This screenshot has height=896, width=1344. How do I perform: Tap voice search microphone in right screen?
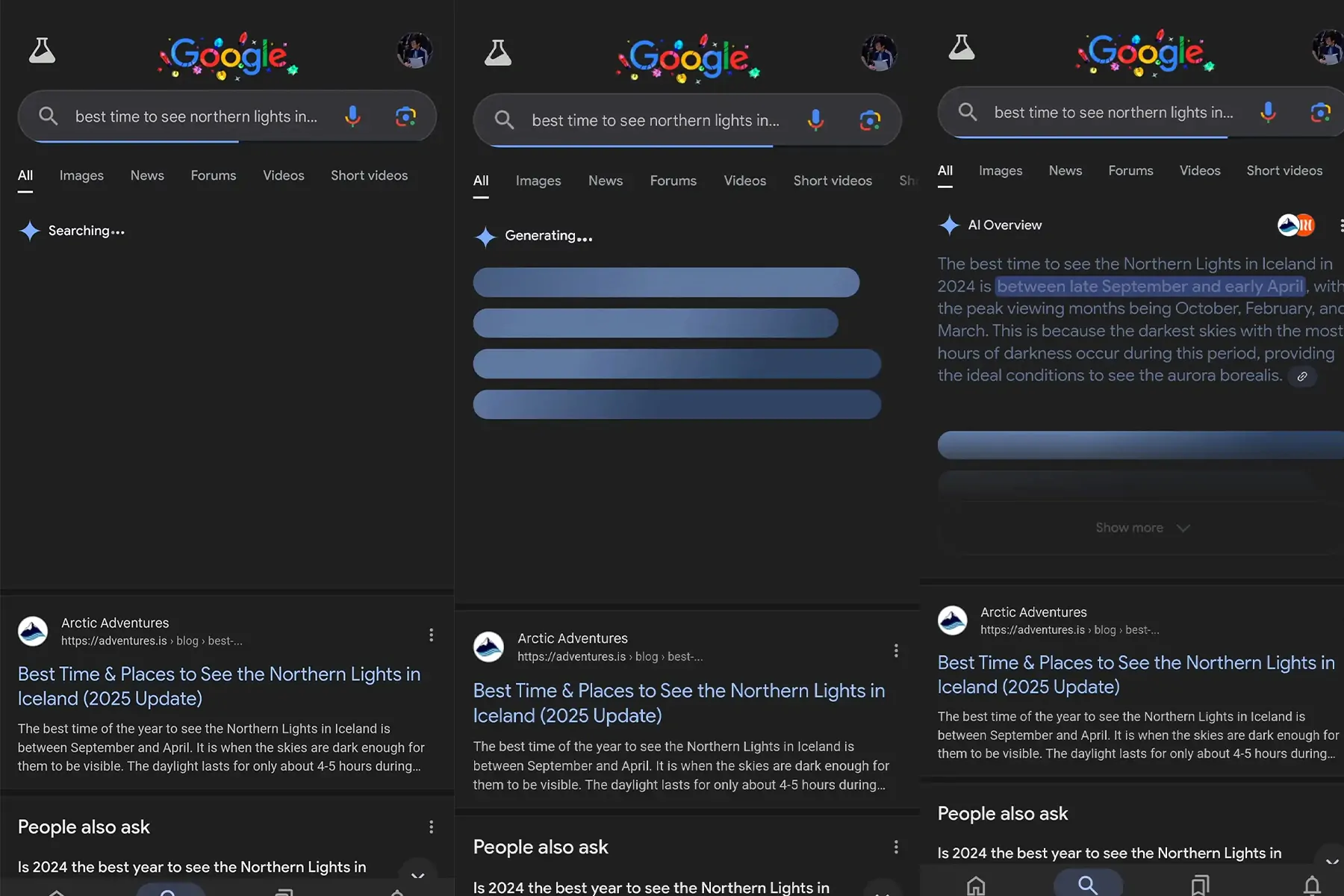tap(1268, 113)
